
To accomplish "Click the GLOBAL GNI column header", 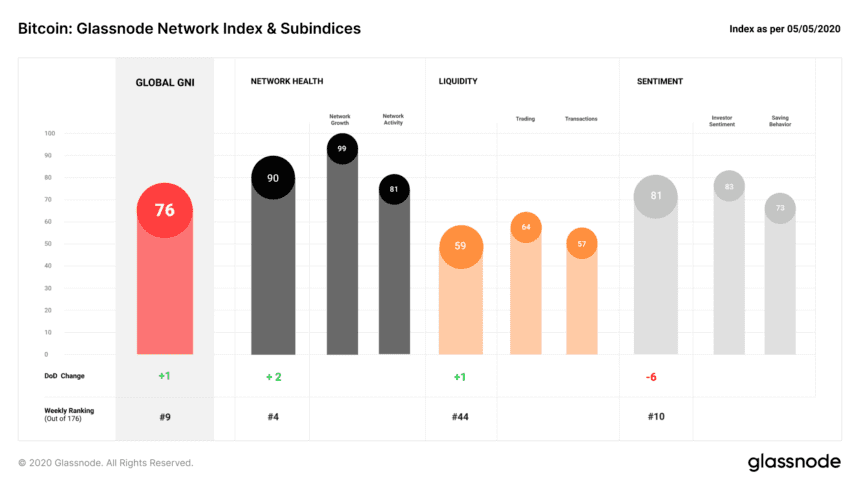I will click(x=165, y=82).
